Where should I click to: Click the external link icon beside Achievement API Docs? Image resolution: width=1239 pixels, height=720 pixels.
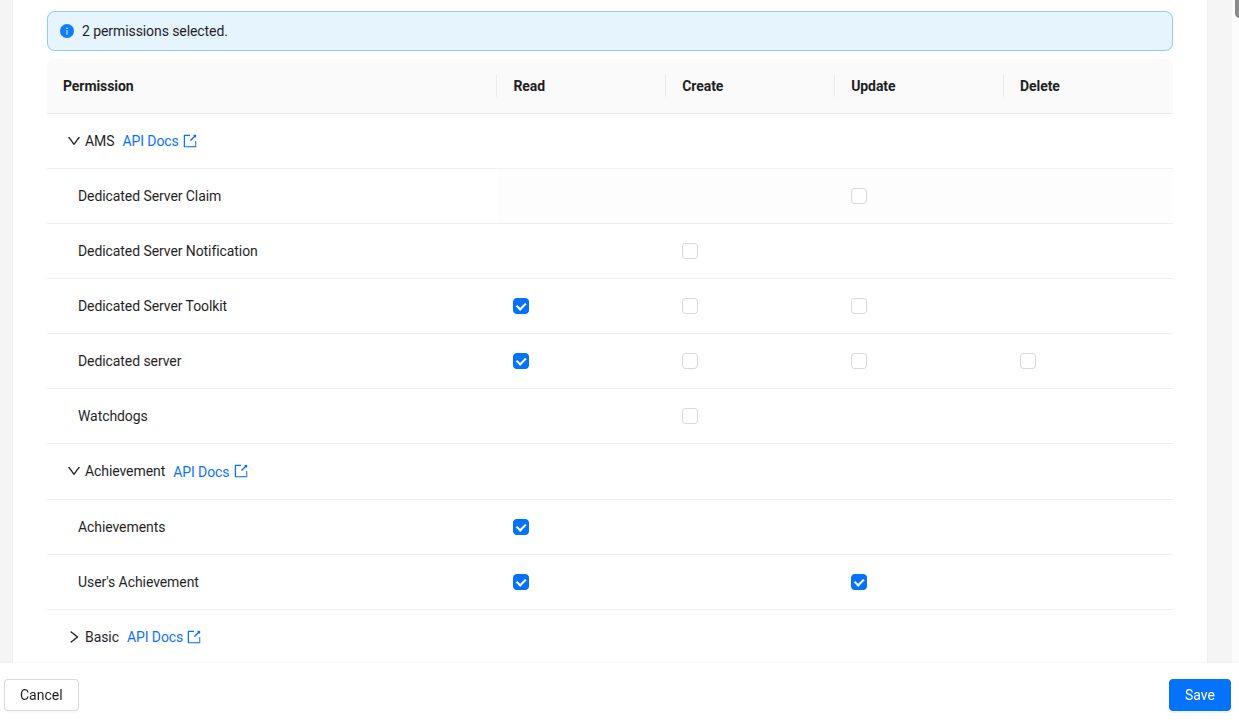pyautogui.click(x=241, y=470)
